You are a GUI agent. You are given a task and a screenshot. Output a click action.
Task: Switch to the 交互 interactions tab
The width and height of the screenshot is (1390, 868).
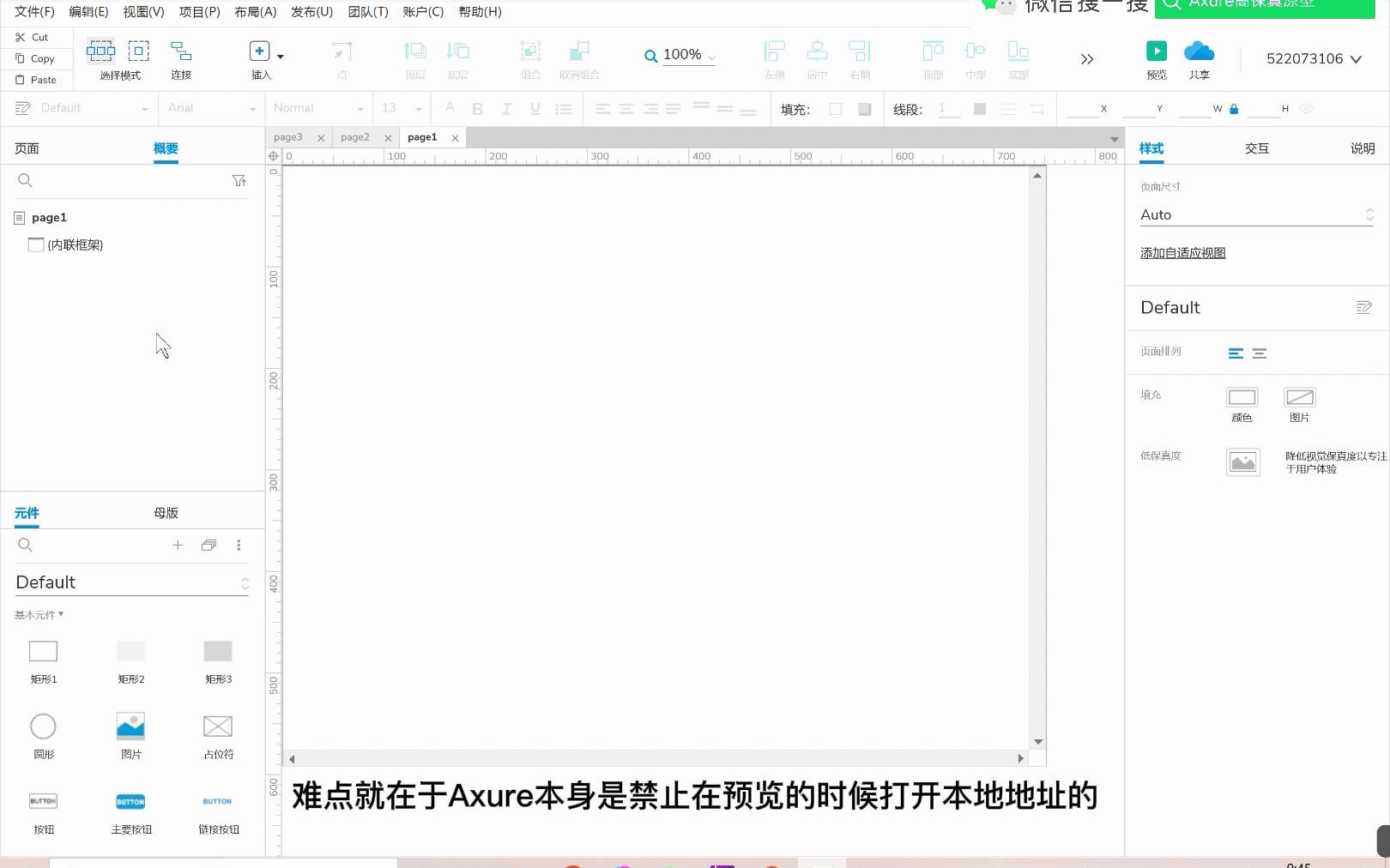[1257, 148]
